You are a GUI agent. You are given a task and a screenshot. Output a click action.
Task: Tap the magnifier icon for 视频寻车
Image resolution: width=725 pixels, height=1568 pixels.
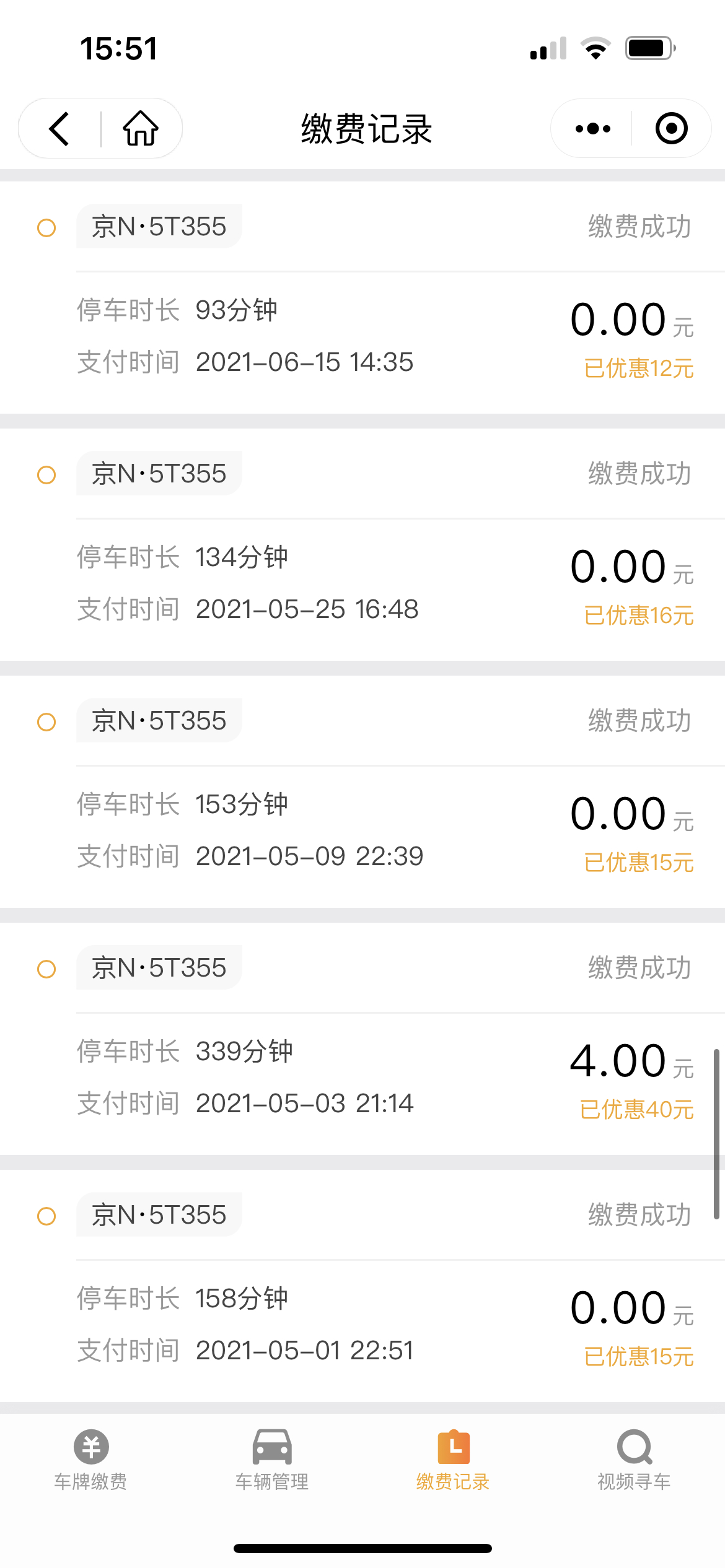click(634, 1447)
